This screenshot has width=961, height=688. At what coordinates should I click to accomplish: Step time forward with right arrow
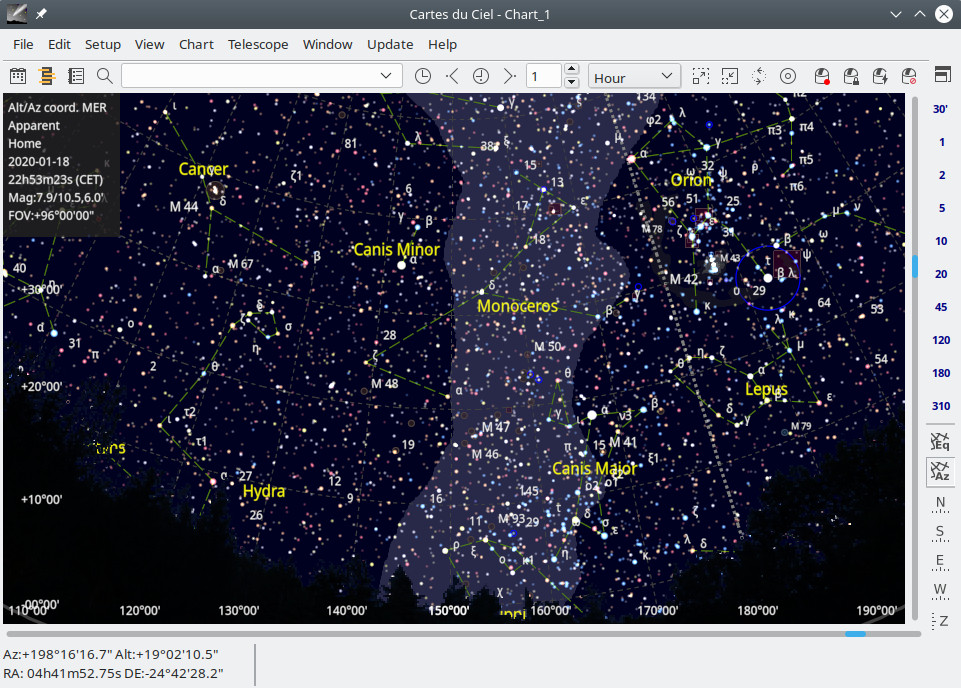509,76
